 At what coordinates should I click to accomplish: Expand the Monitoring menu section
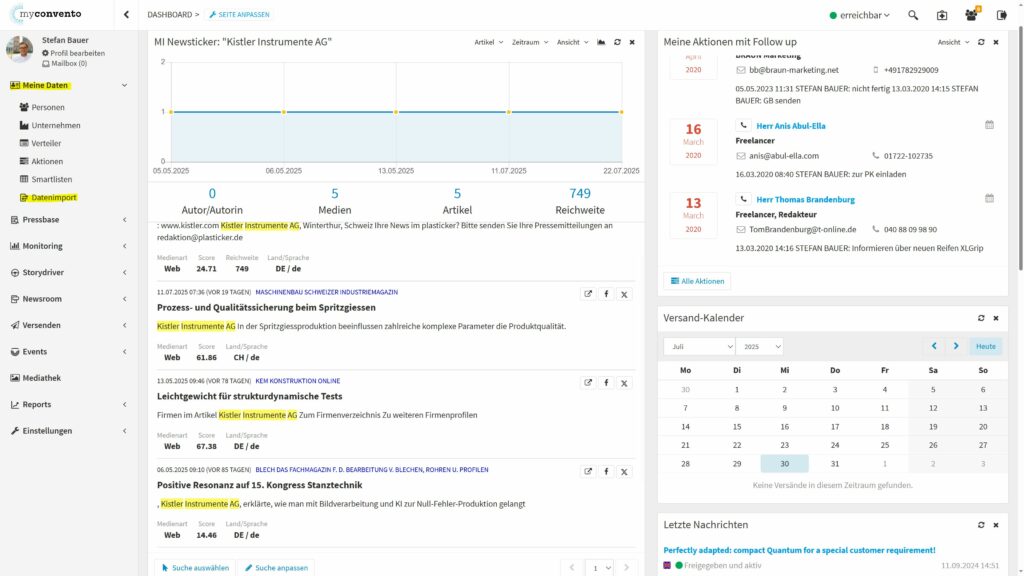pos(69,246)
